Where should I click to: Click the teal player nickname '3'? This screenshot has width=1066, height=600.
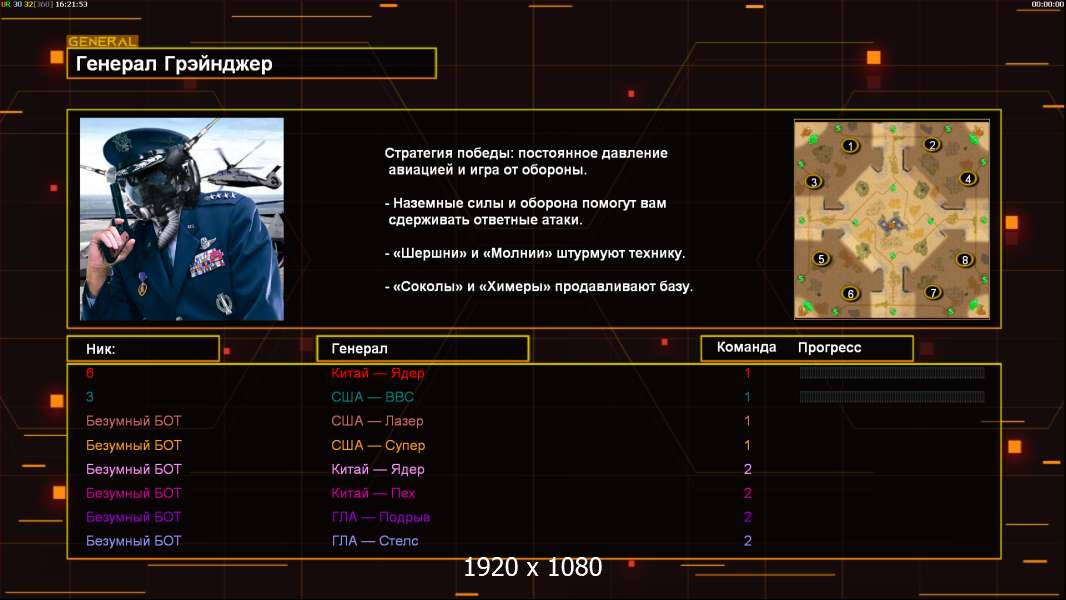click(x=90, y=397)
